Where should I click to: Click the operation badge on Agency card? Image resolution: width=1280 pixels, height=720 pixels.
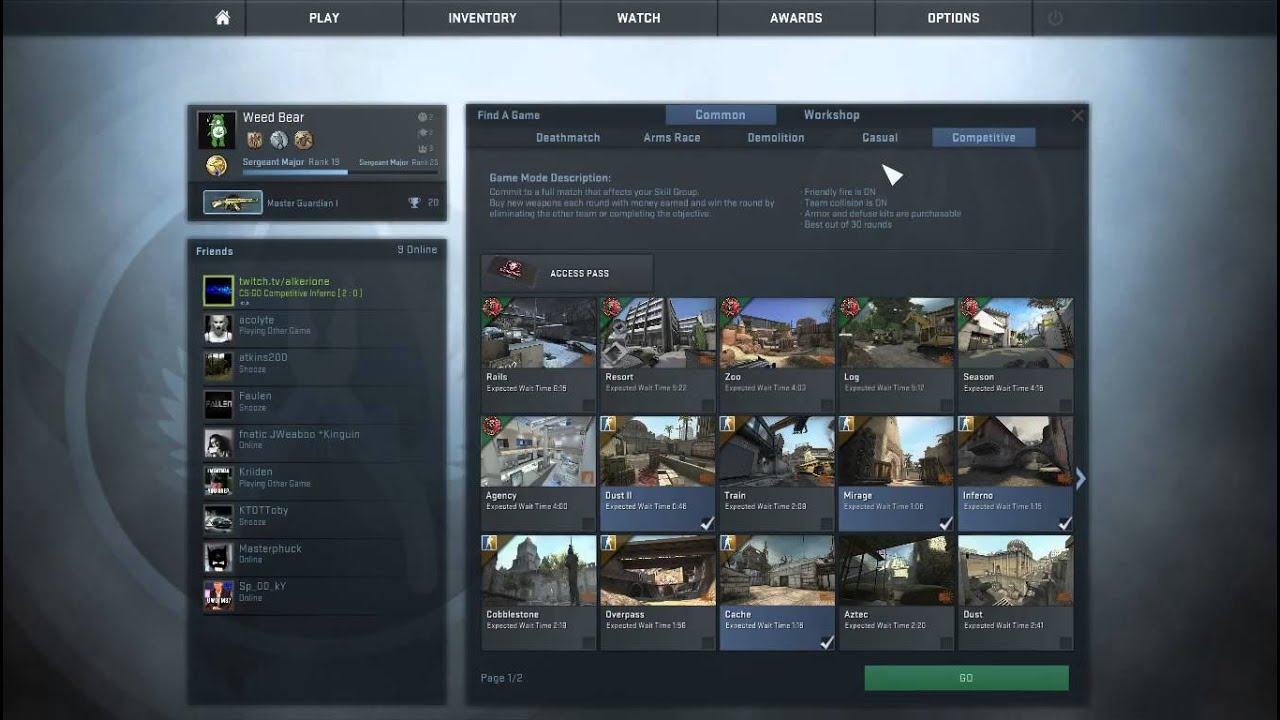(x=492, y=427)
